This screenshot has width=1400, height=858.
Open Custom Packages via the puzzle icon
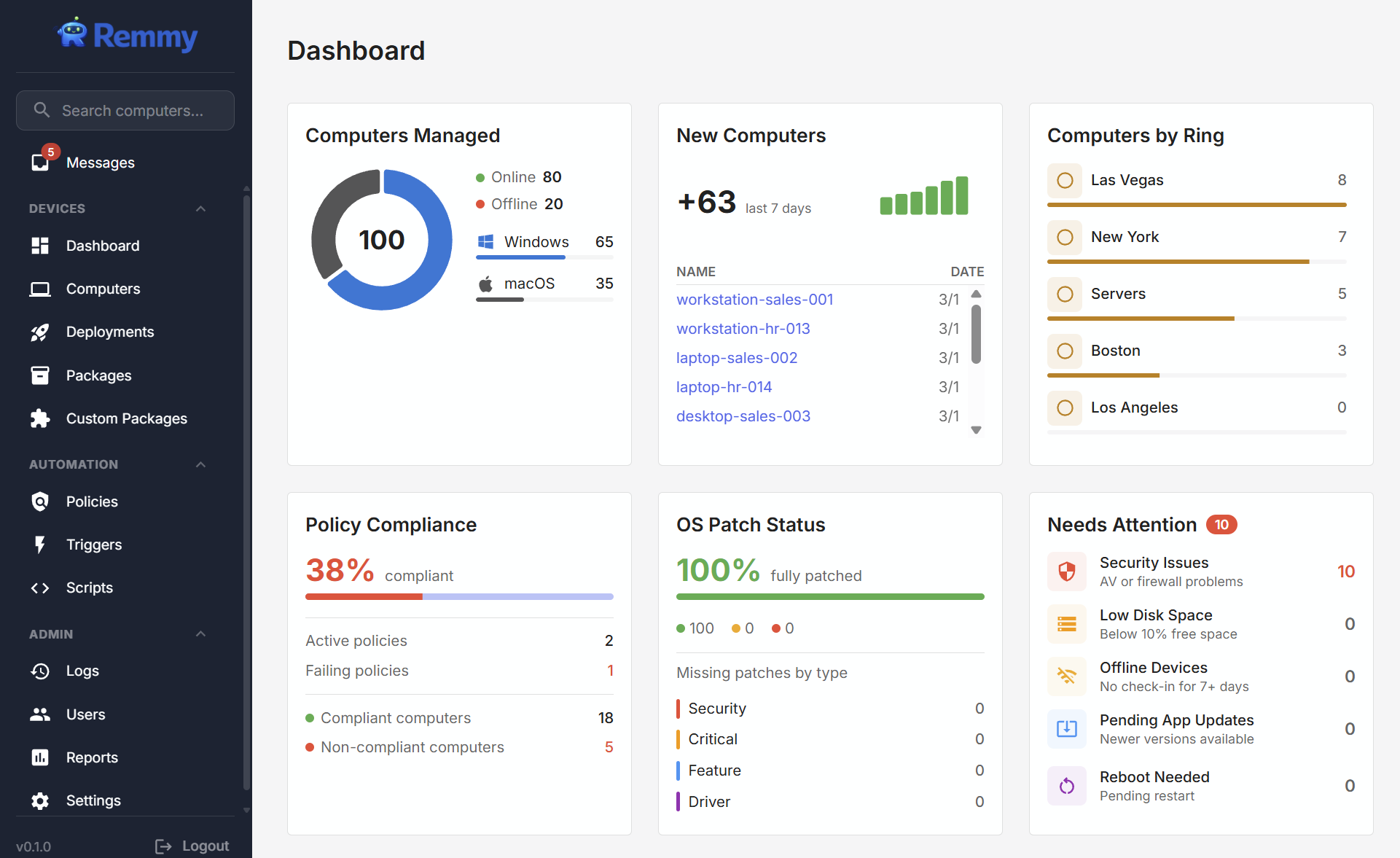(40, 418)
